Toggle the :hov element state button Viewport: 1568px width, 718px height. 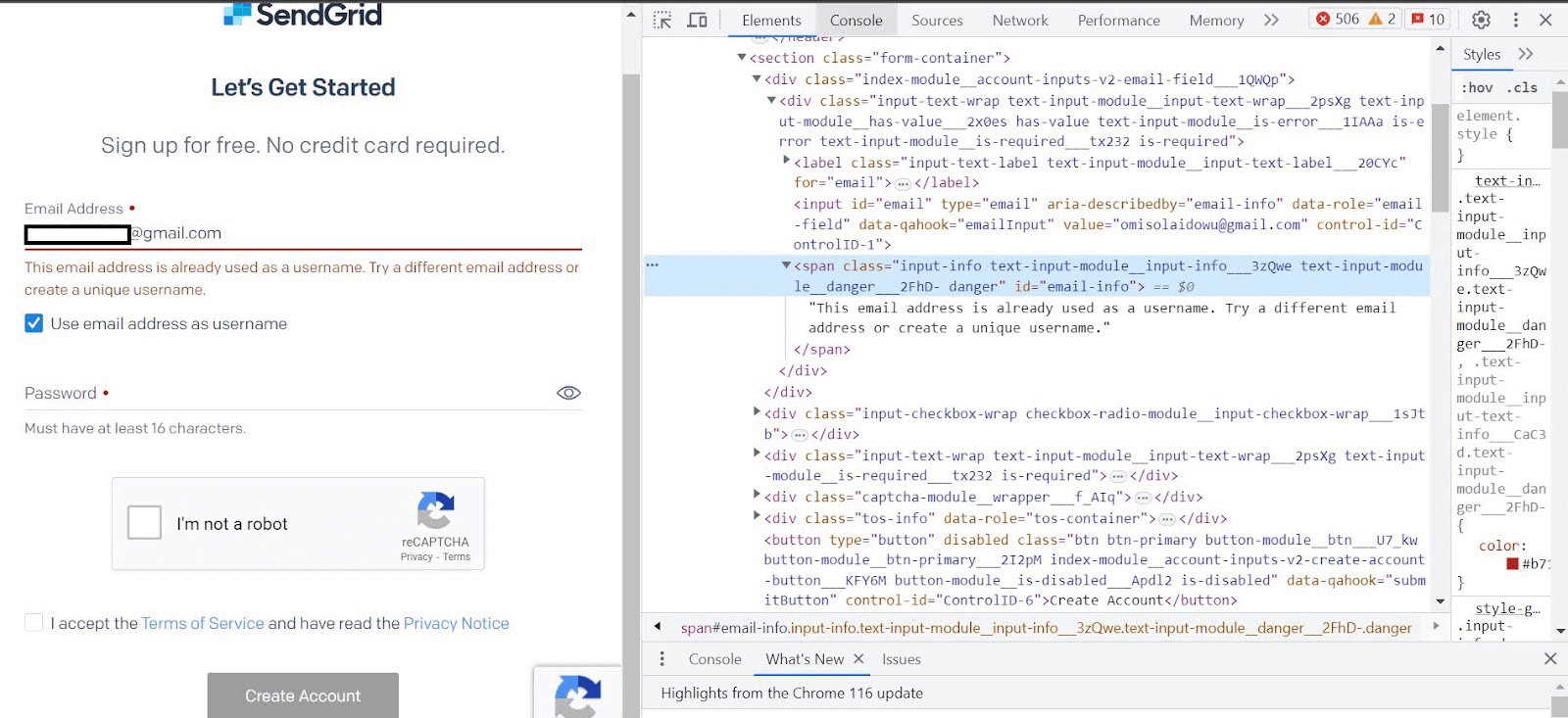1477,87
